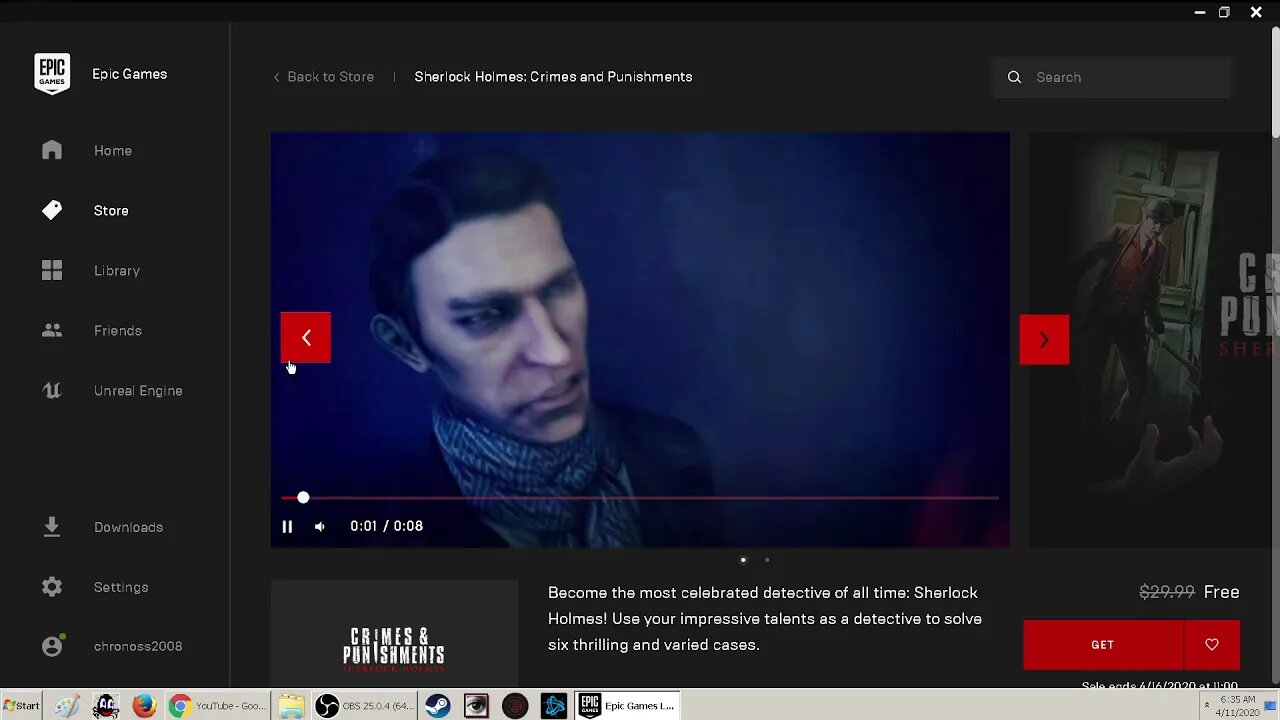Click the pixel mascot taskbar icon
The width and height of the screenshot is (1280, 720).
[x=106, y=706]
